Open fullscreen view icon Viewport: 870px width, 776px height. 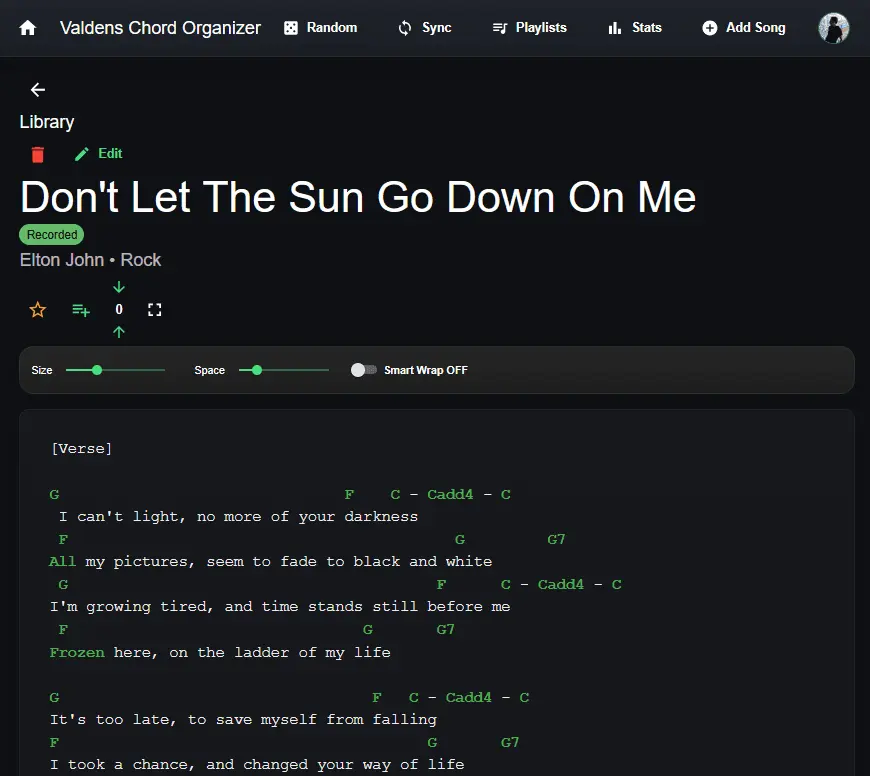coord(155,310)
